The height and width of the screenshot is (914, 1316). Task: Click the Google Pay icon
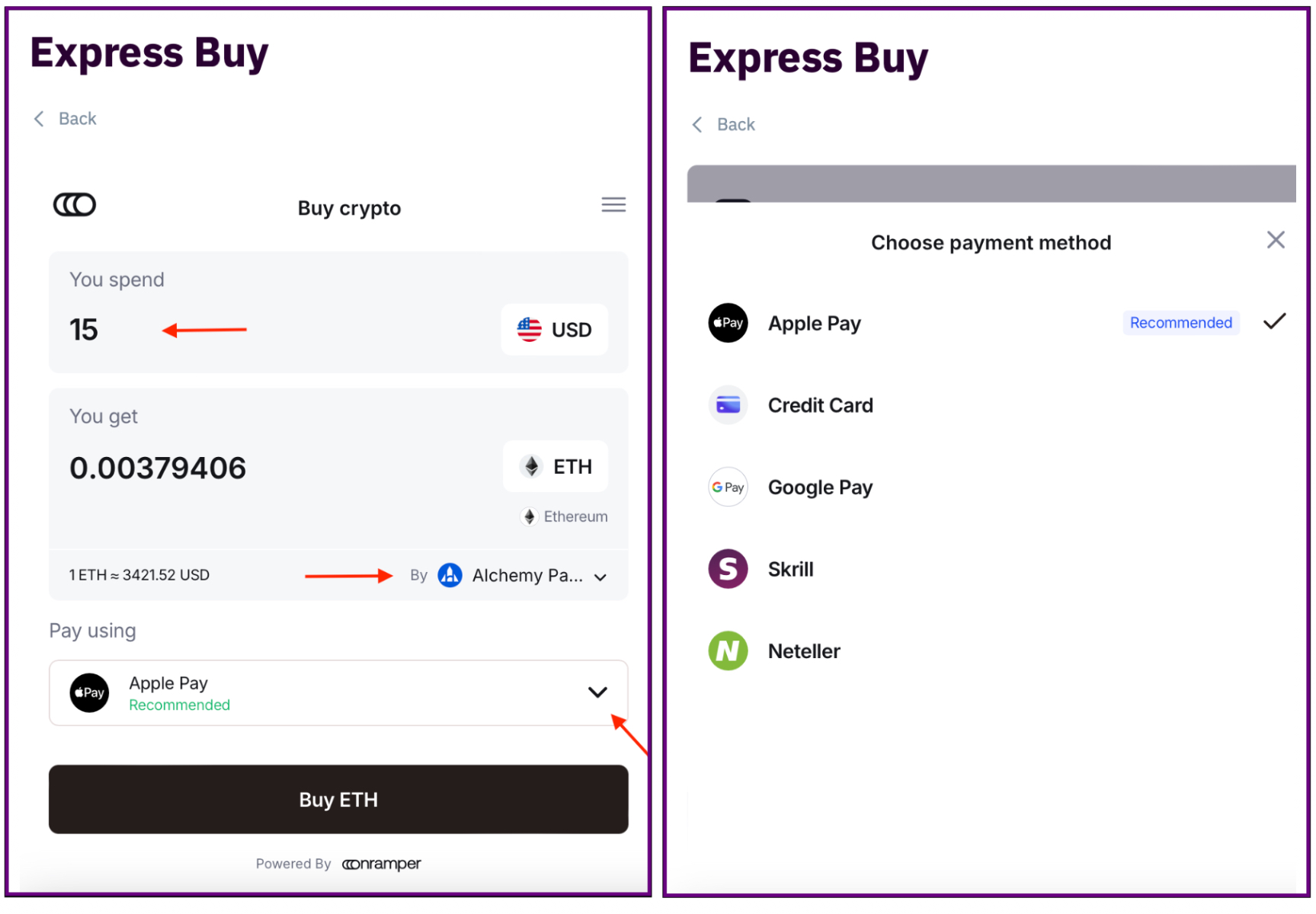click(x=728, y=487)
